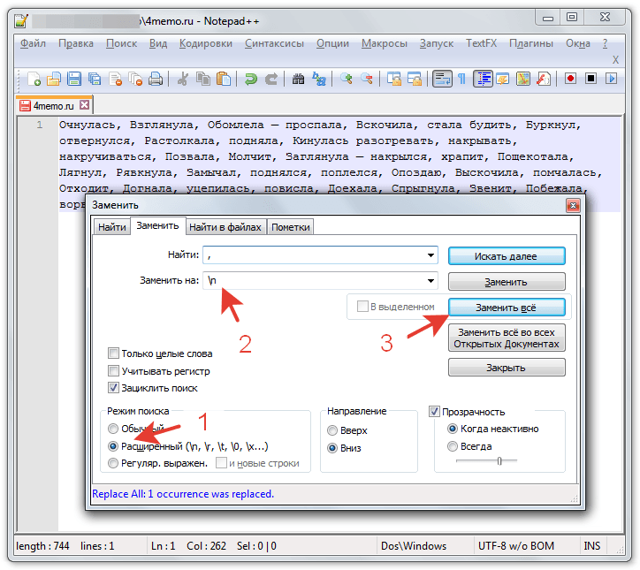The width and height of the screenshot is (640, 570).
Task: Cut selection with scissors icon
Action: point(182,78)
